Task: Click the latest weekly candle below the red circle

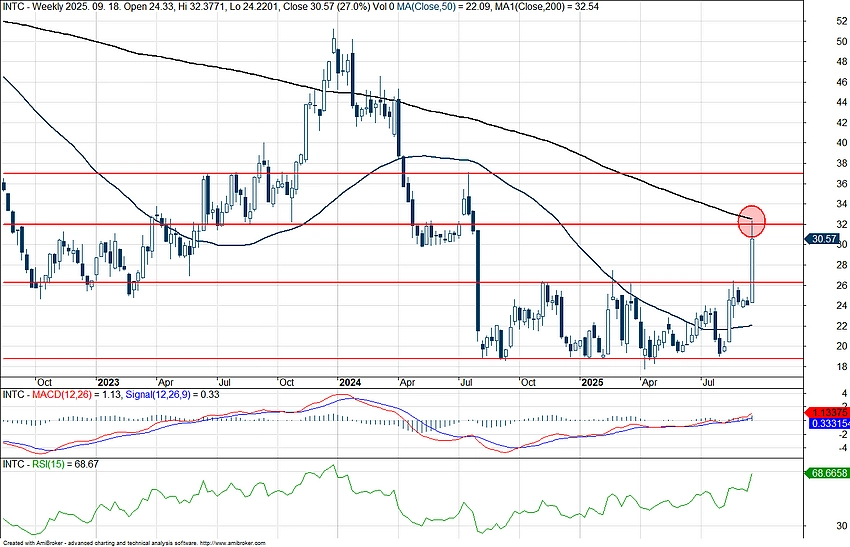Action: coord(751,268)
